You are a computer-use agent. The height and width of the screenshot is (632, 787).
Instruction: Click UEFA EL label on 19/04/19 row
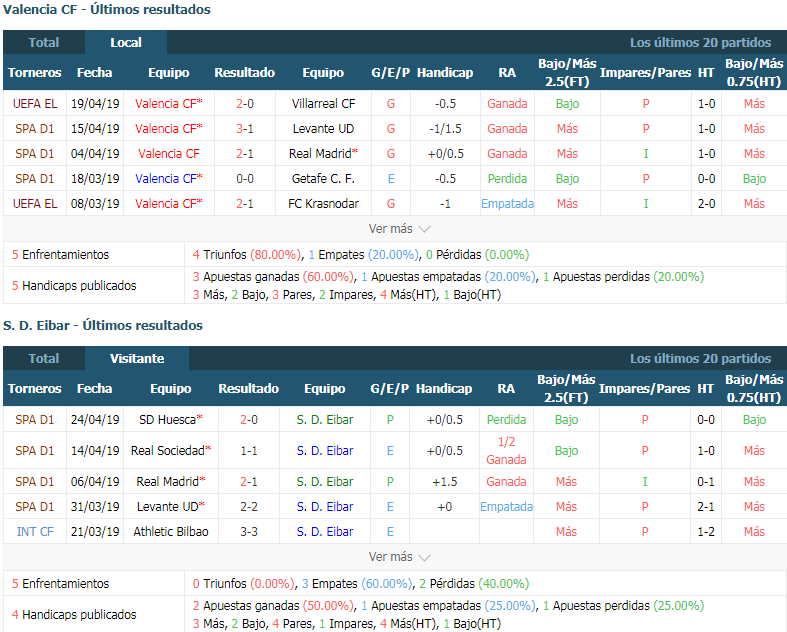coord(35,104)
